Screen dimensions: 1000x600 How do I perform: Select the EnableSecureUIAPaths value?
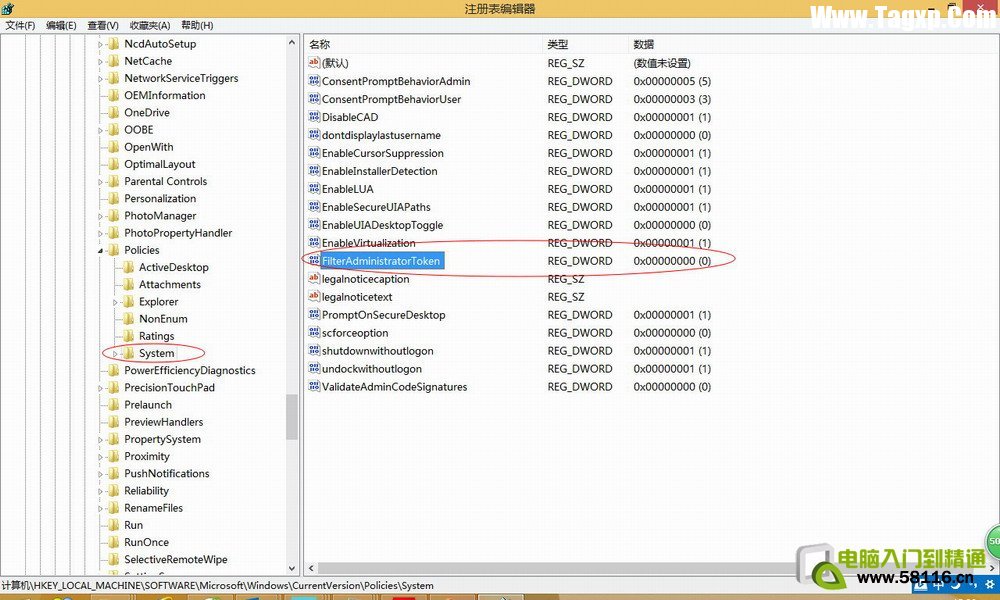click(x=376, y=207)
